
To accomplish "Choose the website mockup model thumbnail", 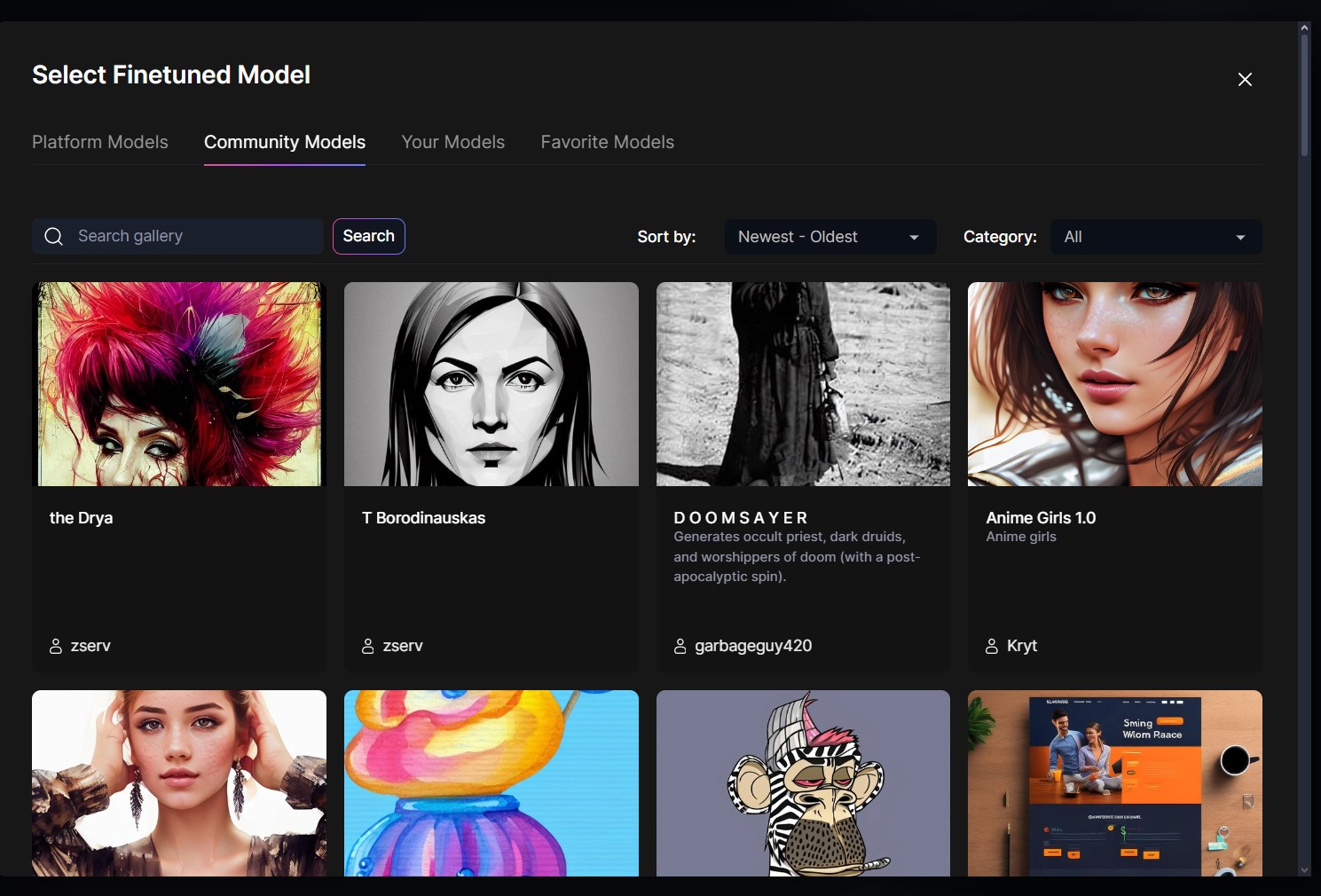I will pos(1115,783).
